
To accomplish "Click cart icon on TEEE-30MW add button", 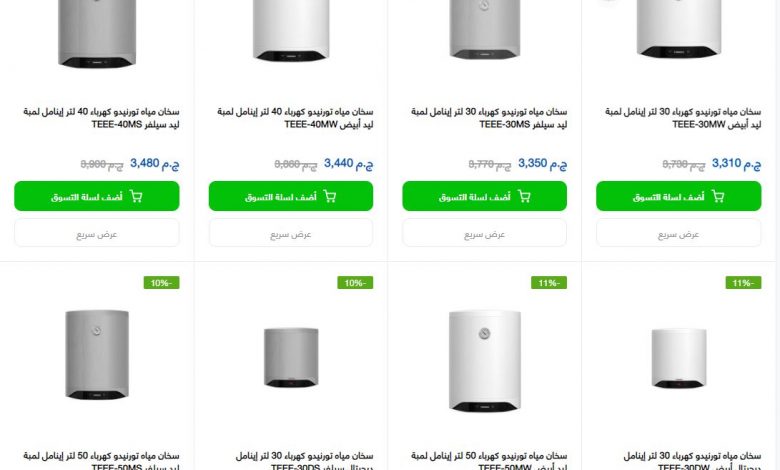I will [718, 197].
